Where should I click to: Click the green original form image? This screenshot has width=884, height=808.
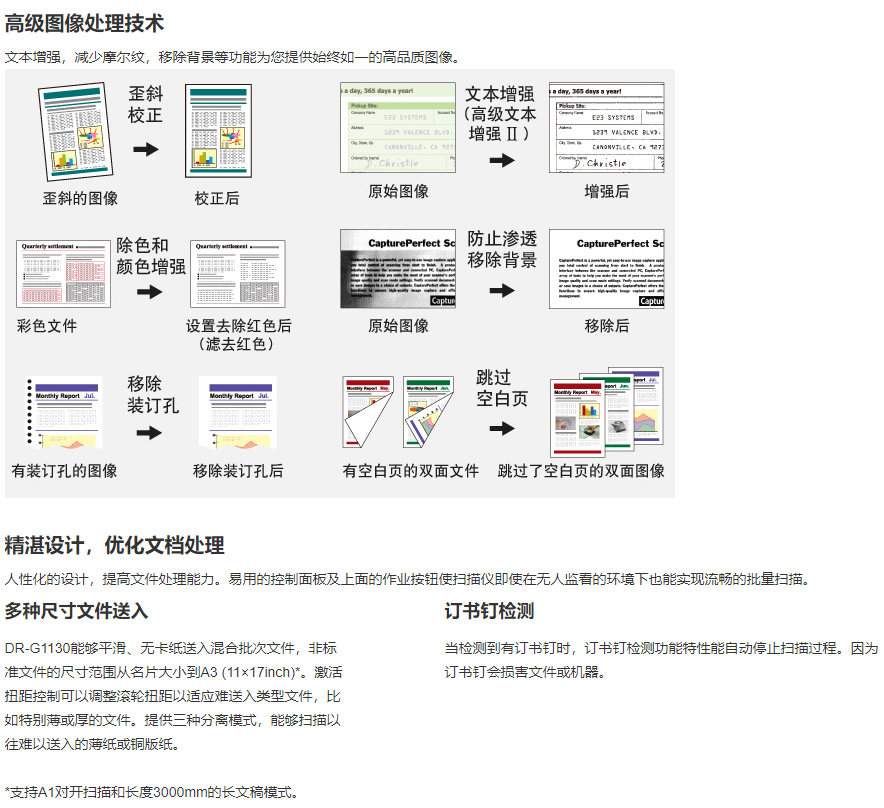(x=398, y=127)
